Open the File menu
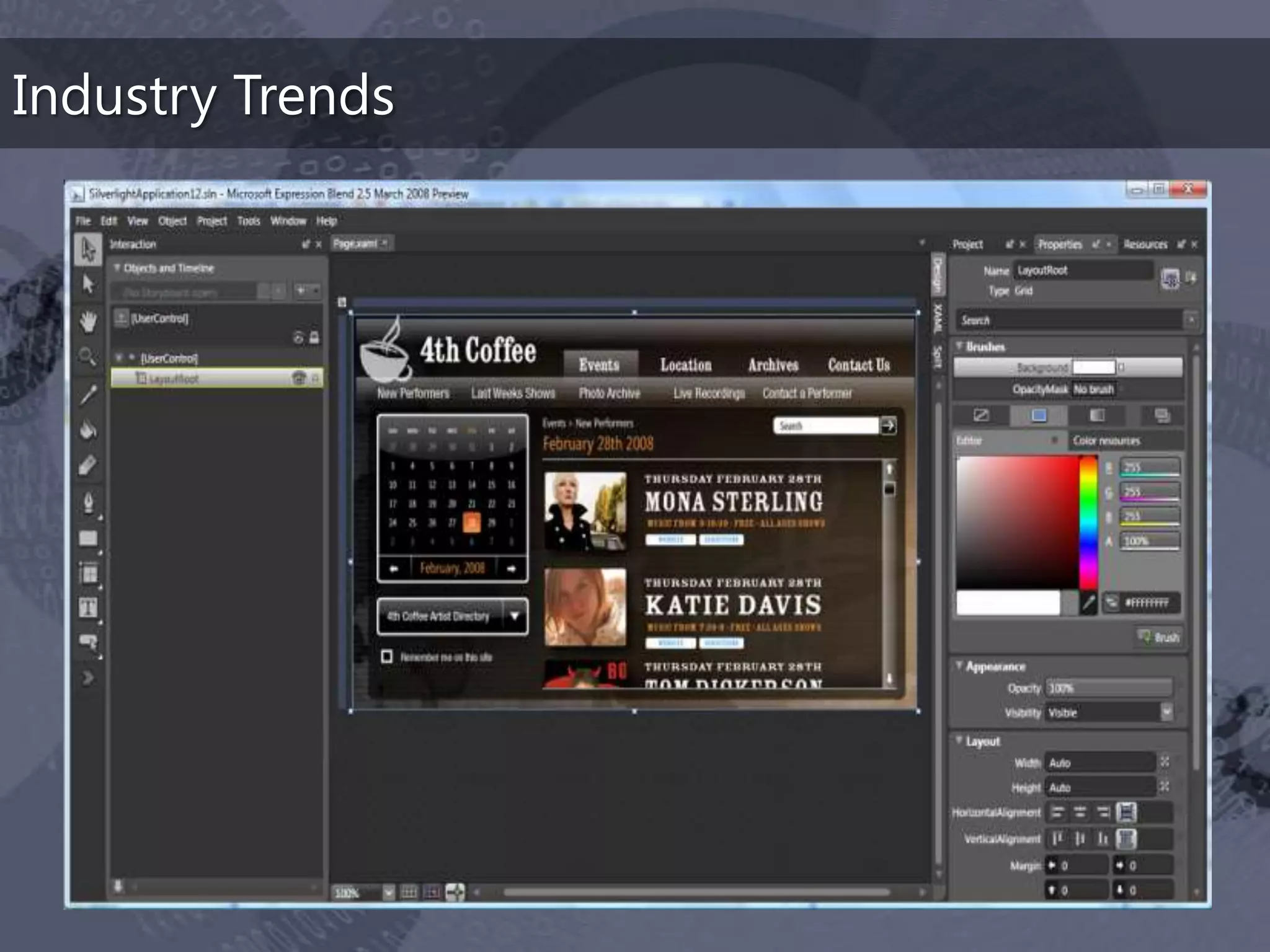This screenshot has width=1270, height=952. point(83,221)
